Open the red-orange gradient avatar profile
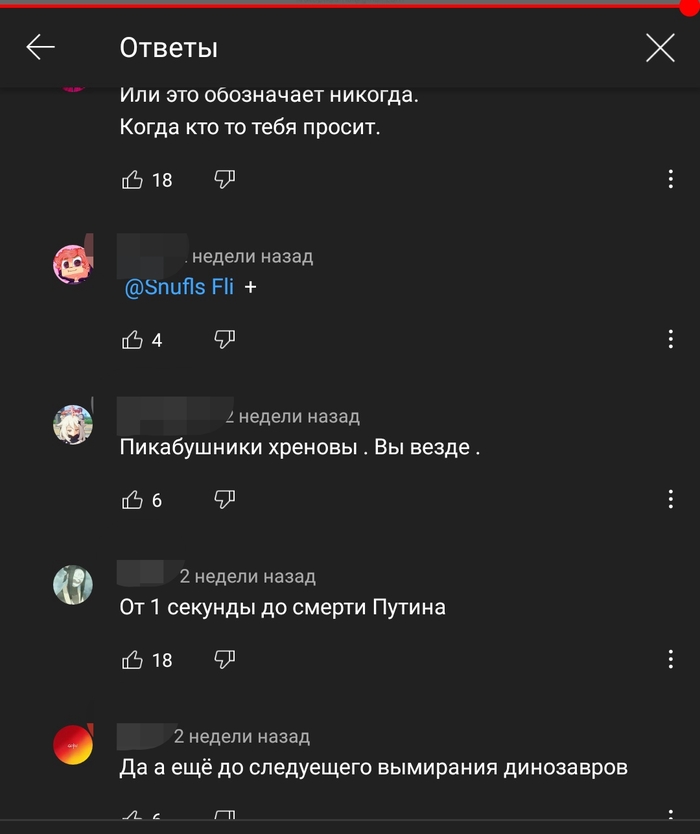This screenshot has height=834, width=700. coord(73,745)
